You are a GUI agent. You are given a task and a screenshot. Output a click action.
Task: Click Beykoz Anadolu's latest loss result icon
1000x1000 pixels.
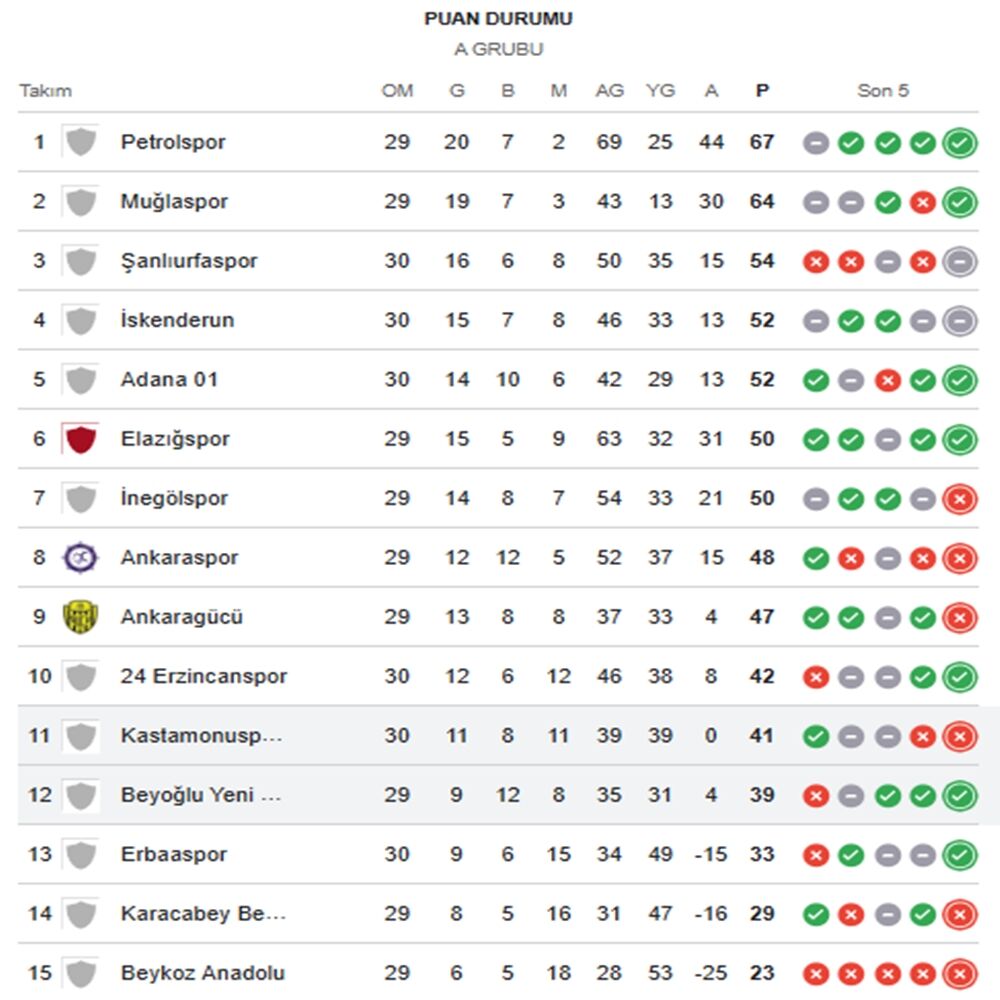tap(959, 973)
